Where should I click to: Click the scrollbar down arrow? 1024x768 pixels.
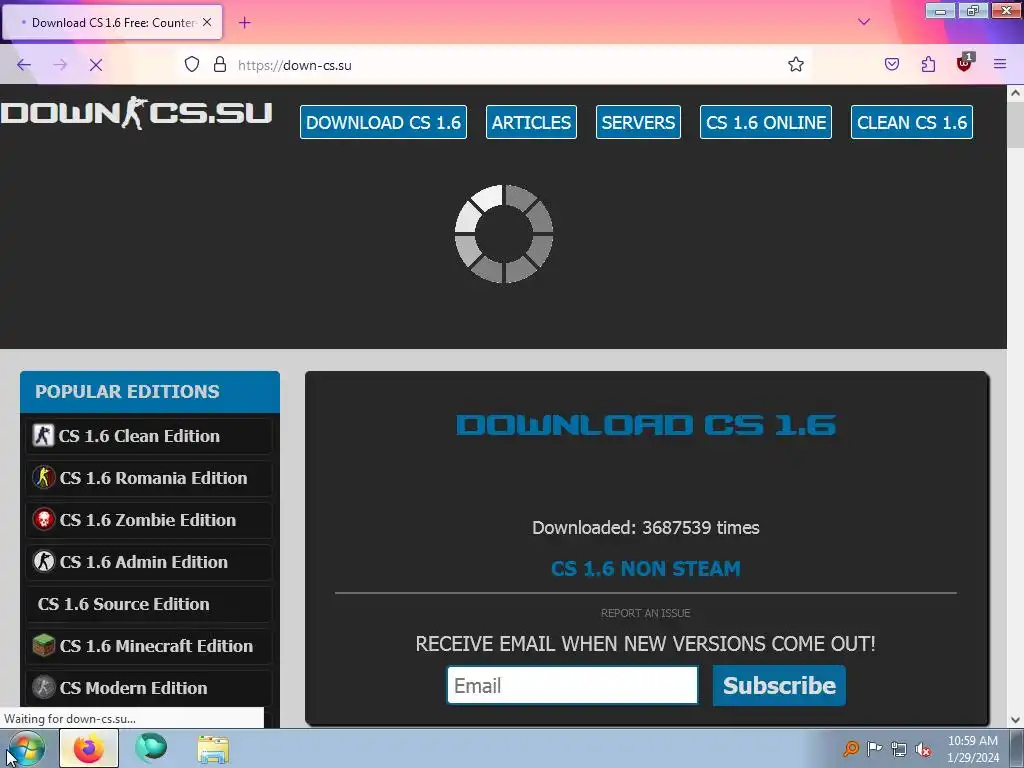point(1016,720)
